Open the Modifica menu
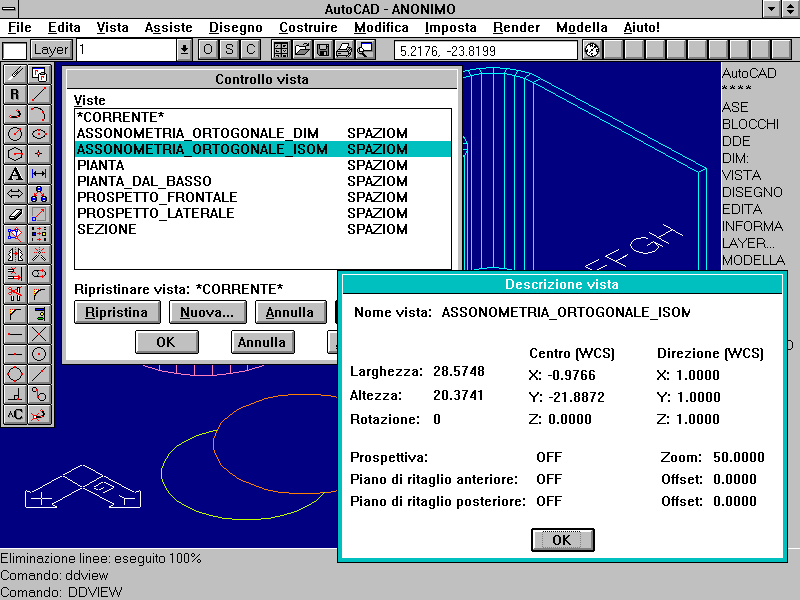Image resolution: width=800 pixels, height=600 pixels. (381, 28)
